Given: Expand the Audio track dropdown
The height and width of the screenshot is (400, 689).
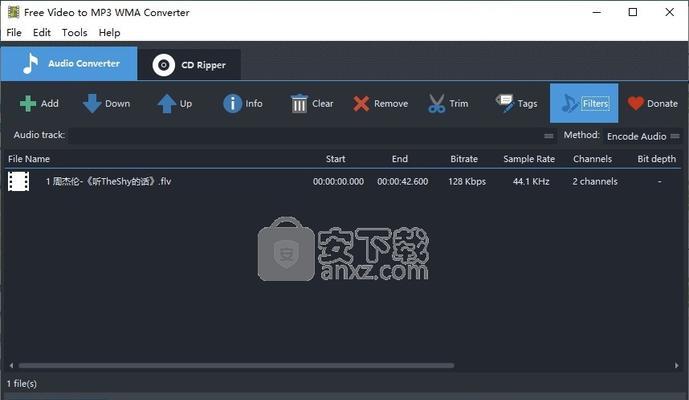Looking at the screenshot, I should tap(548, 136).
